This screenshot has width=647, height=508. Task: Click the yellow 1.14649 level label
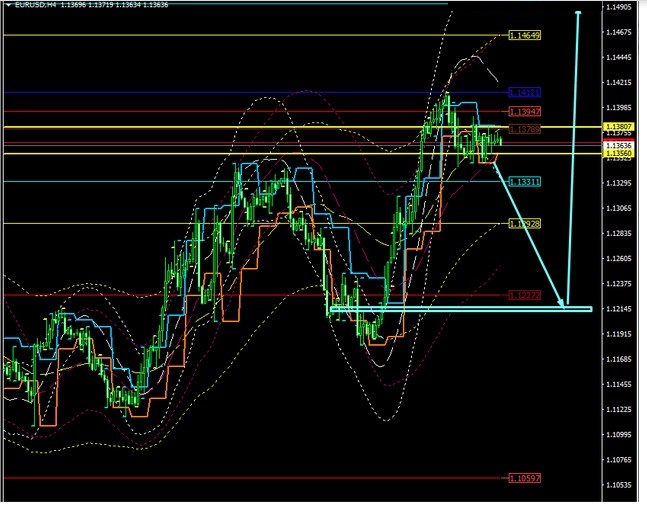tap(524, 35)
